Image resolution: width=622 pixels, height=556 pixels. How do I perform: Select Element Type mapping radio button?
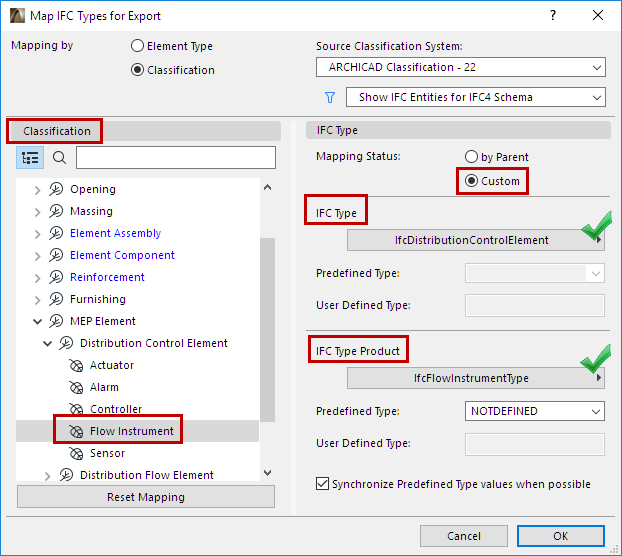click(137, 46)
